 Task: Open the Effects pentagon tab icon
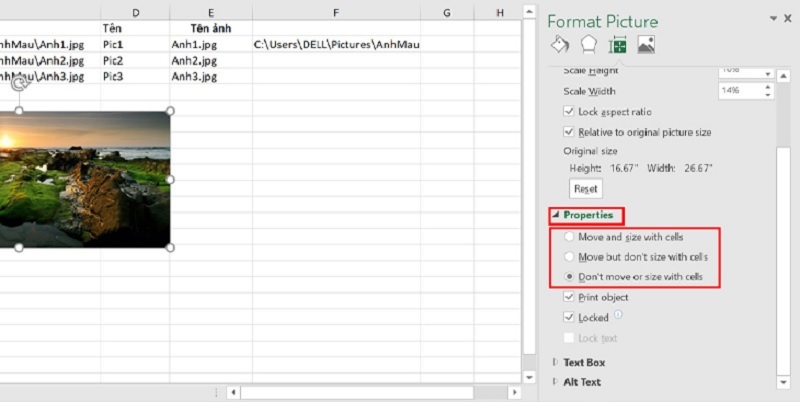pos(589,45)
